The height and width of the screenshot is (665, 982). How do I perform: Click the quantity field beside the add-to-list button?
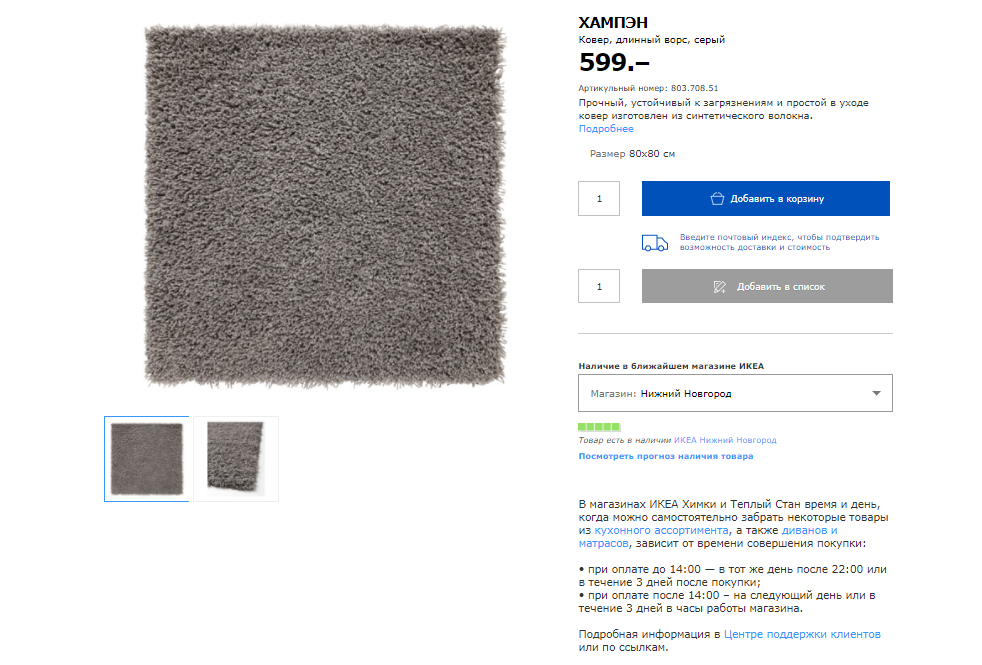point(599,286)
